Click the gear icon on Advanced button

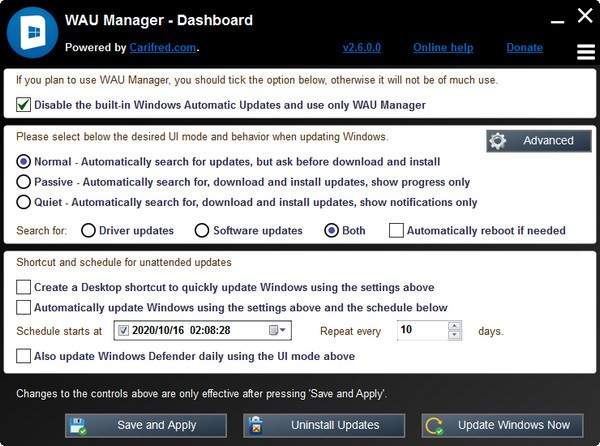(x=499, y=141)
